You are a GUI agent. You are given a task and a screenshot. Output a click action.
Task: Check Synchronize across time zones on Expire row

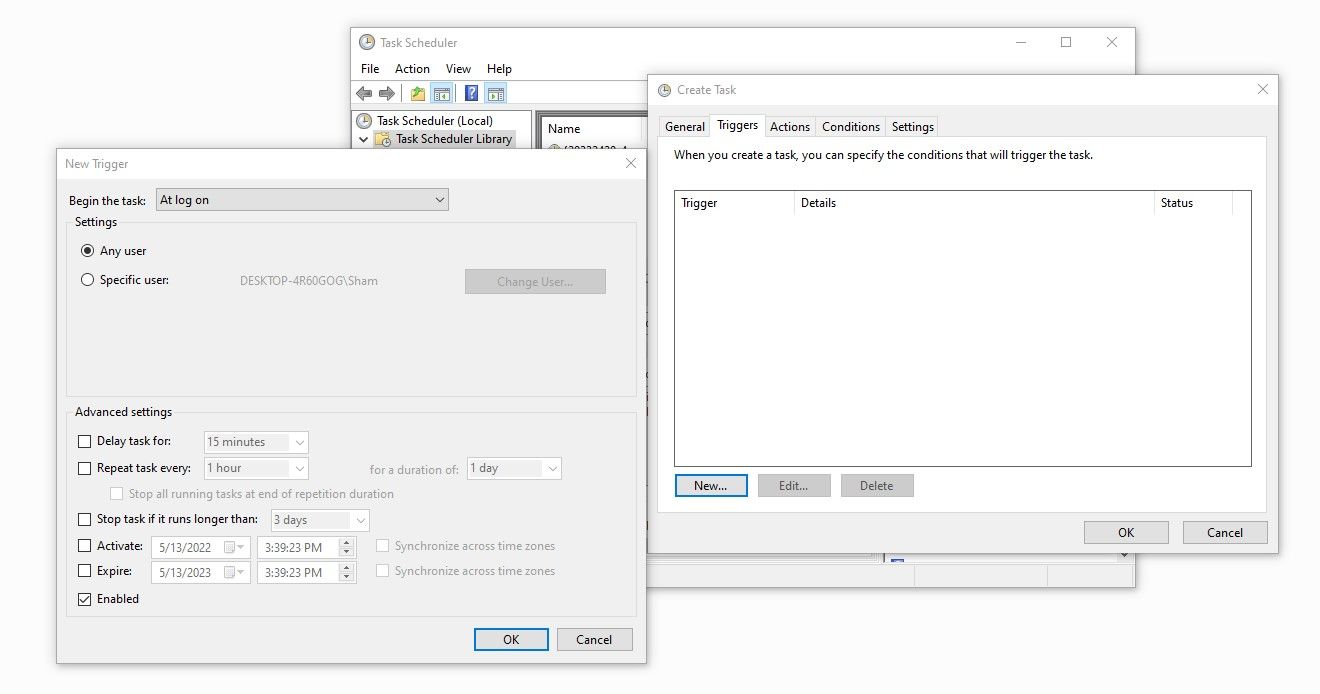coord(383,571)
